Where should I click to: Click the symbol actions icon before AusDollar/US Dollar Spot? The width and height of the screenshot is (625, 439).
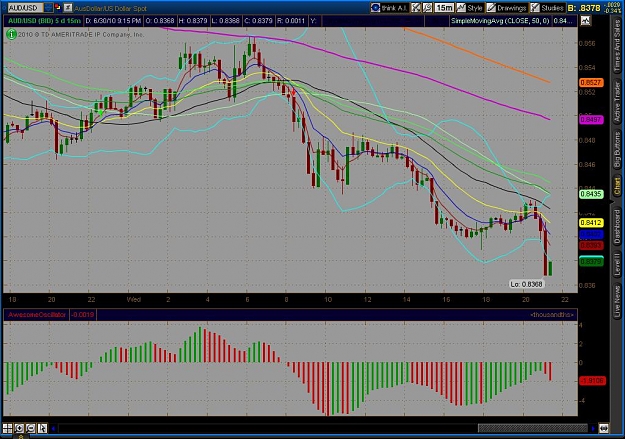click(68, 8)
